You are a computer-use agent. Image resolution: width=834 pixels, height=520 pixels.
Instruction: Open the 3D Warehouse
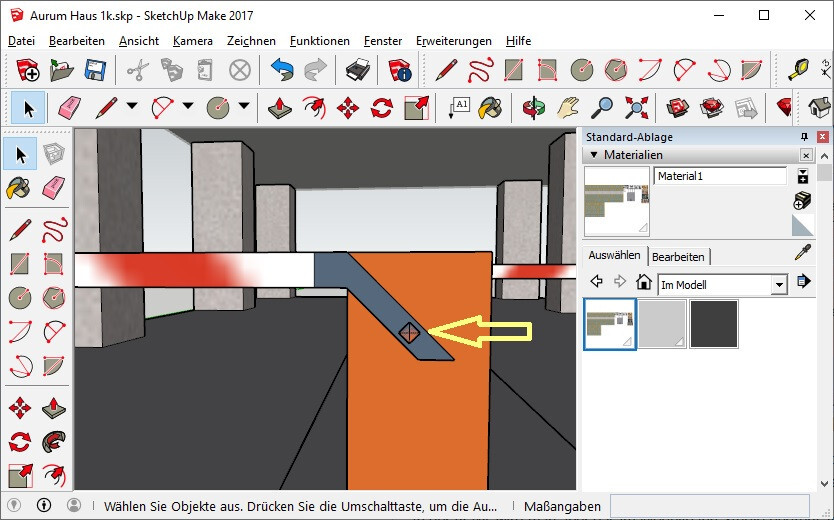(678, 108)
